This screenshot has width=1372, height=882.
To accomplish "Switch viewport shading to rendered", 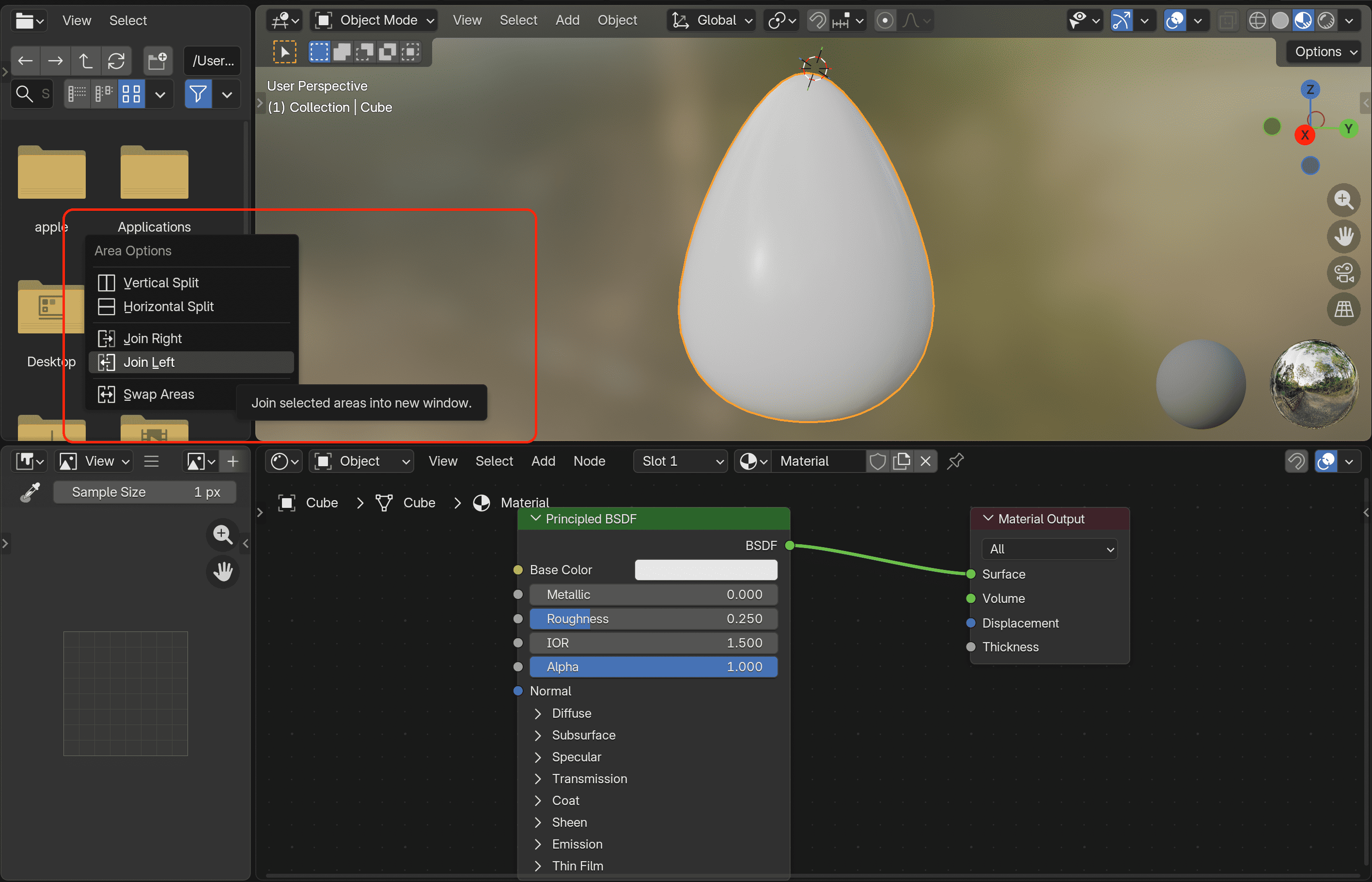I will (1325, 21).
